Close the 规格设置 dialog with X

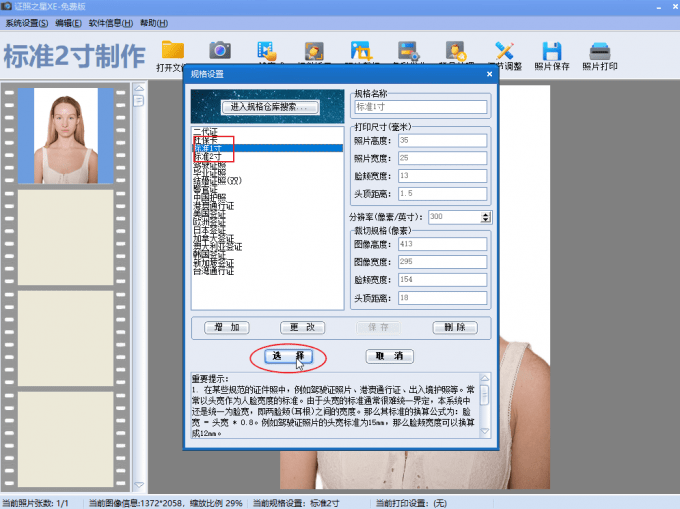[x=489, y=74]
